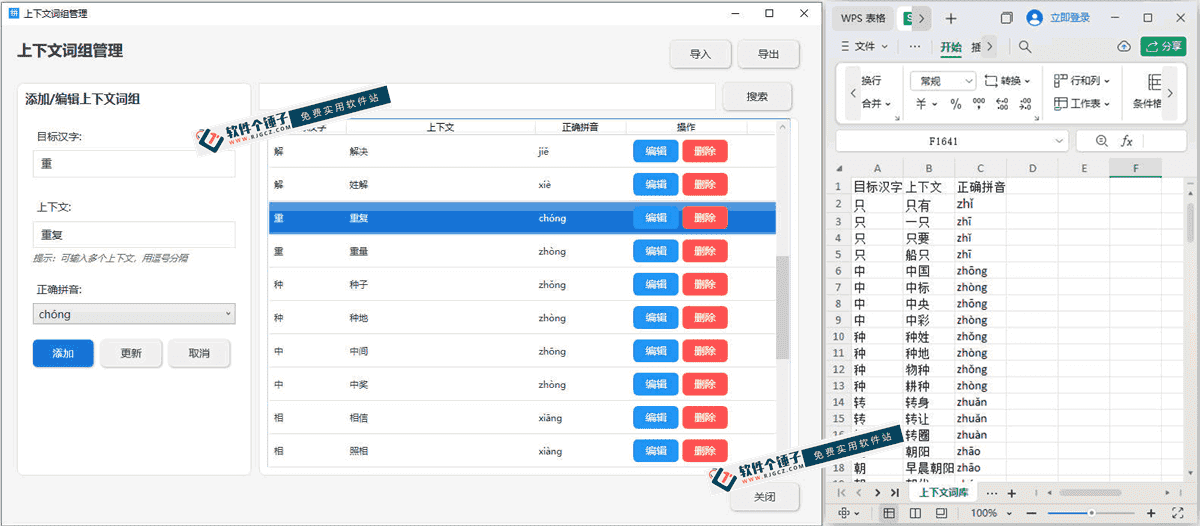Click the cloud upload icon in WPS
This screenshot has height=526, width=1200.
pyautogui.click(x=1124, y=46)
